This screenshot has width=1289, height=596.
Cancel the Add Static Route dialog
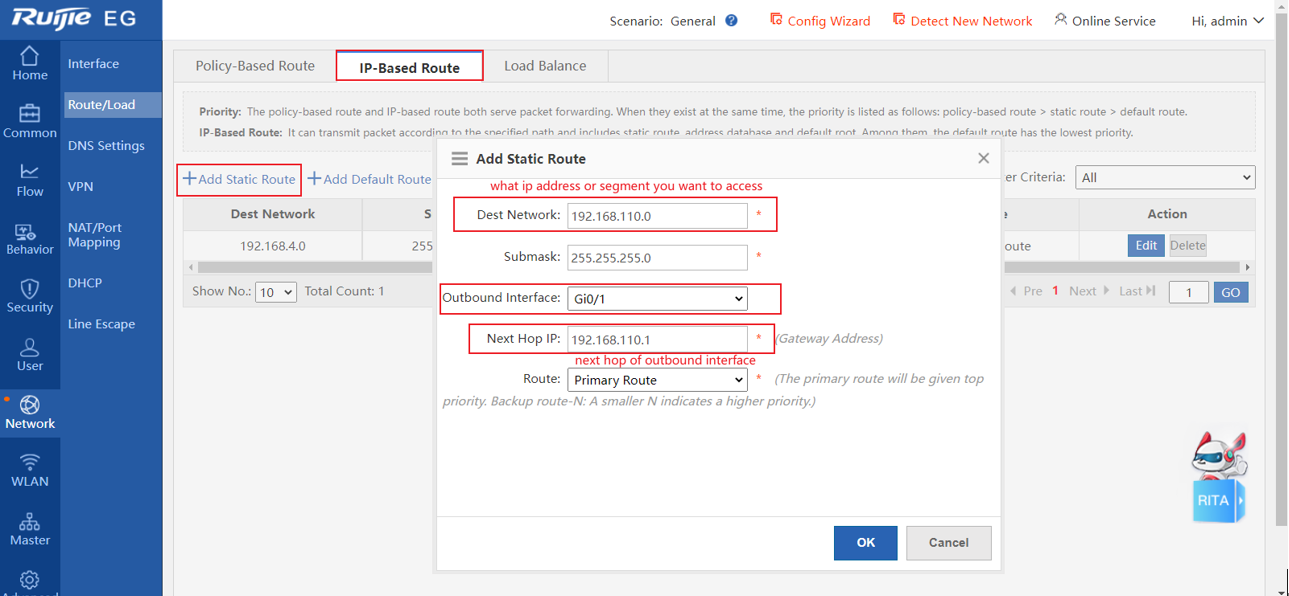[948, 543]
